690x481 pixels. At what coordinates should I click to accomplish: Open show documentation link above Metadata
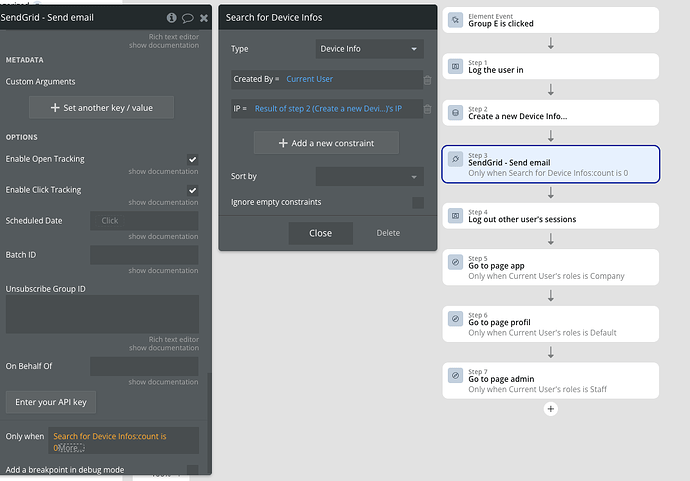click(164, 45)
